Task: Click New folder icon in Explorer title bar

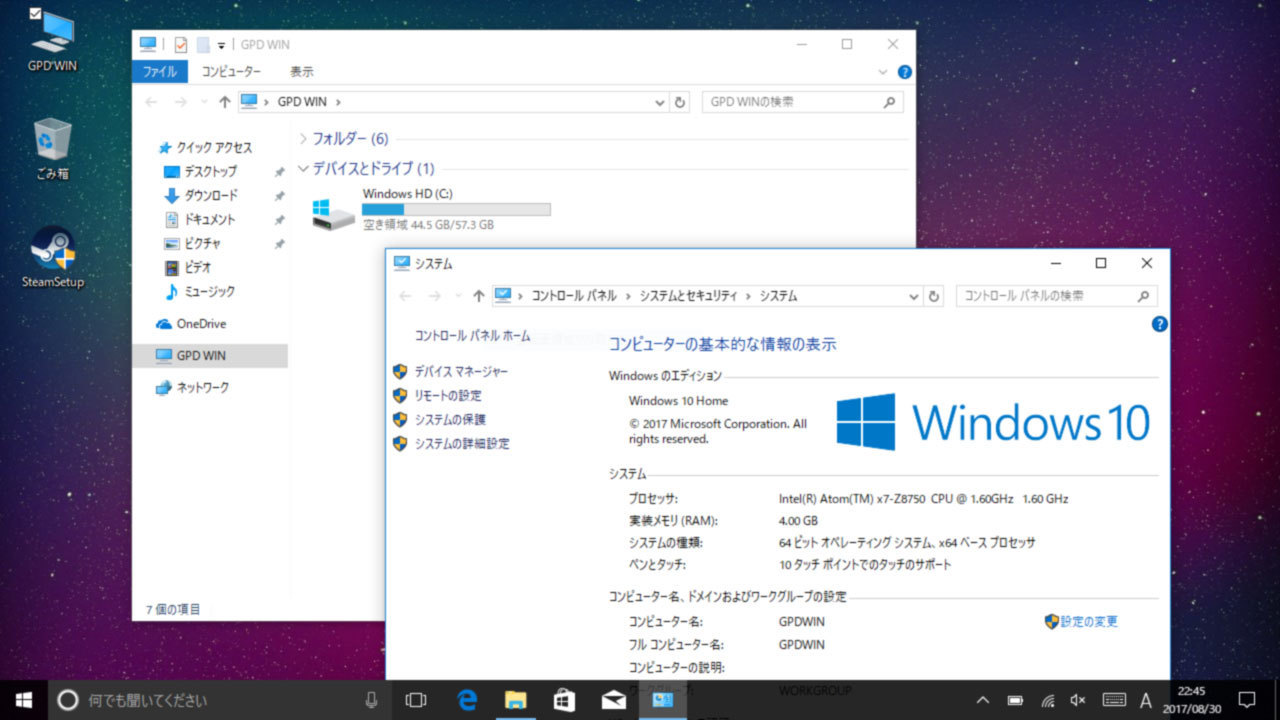Action: 203,44
